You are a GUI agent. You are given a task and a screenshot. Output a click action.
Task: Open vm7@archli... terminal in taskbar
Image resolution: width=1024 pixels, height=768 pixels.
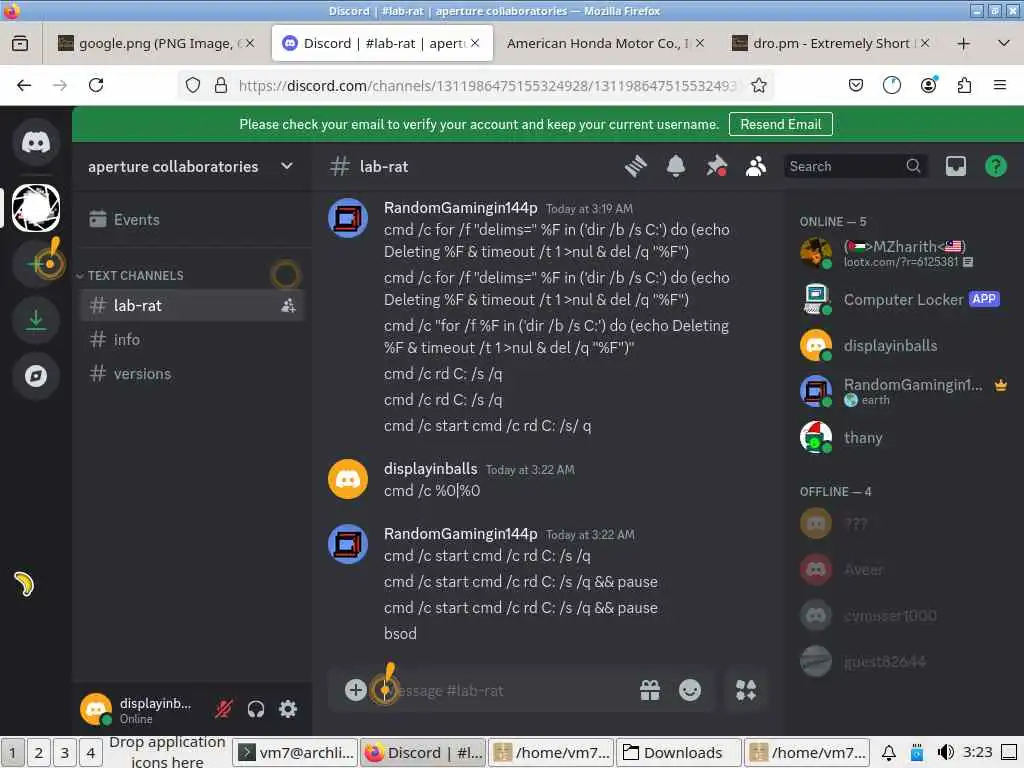tap(296, 752)
